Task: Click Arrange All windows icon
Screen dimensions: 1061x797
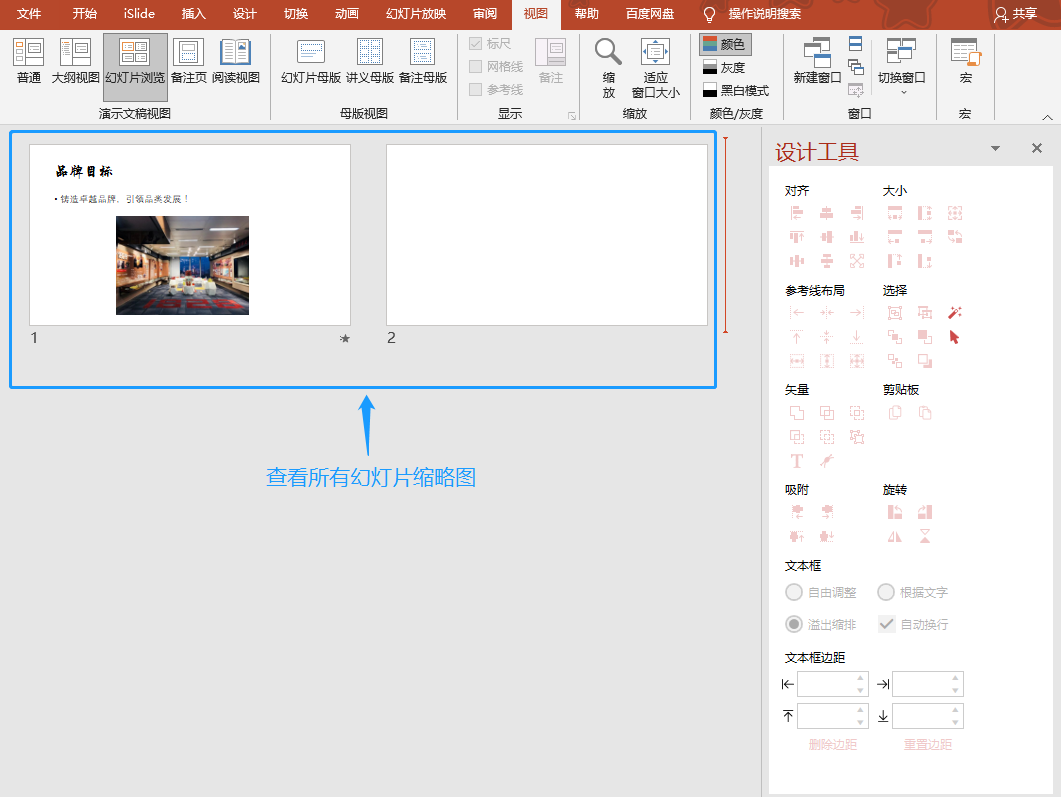Action: click(855, 44)
